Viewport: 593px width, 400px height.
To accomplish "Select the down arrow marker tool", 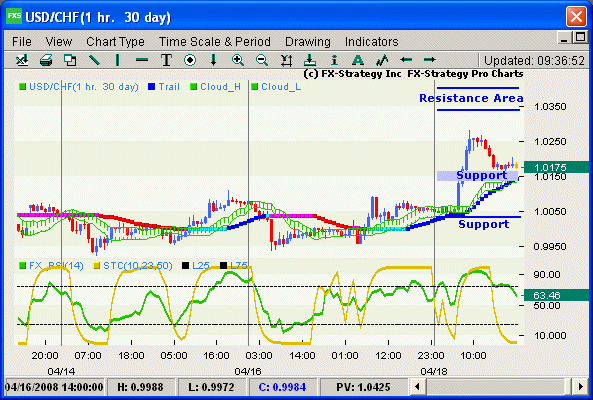I will pyautogui.click(x=214, y=60).
